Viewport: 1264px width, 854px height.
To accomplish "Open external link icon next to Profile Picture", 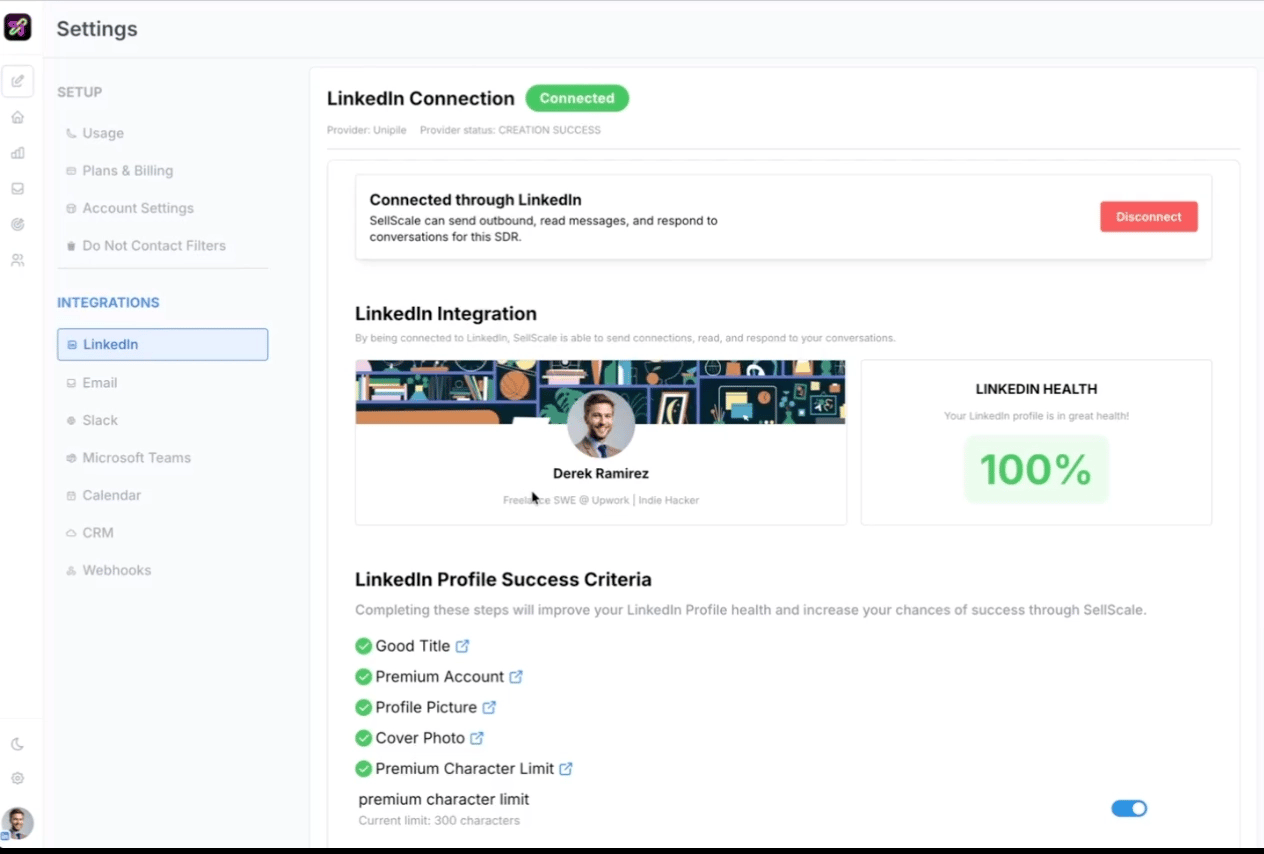I will (x=489, y=707).
